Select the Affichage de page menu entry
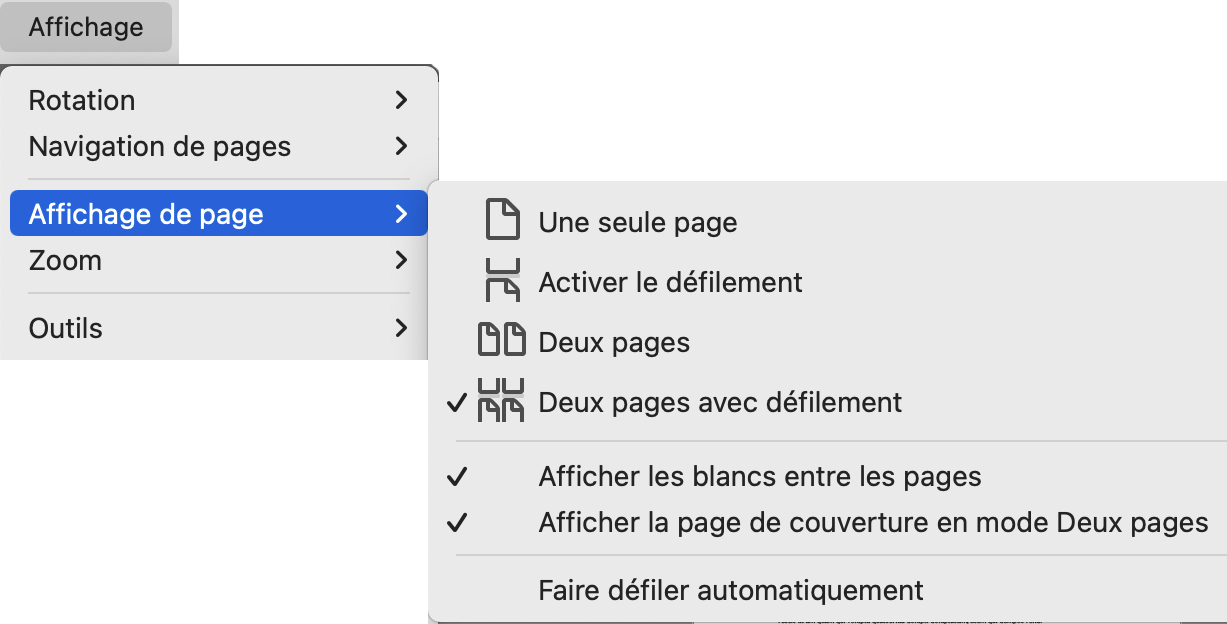The width and height of the screenshot is (1227, 624). [x=146, y=214]
